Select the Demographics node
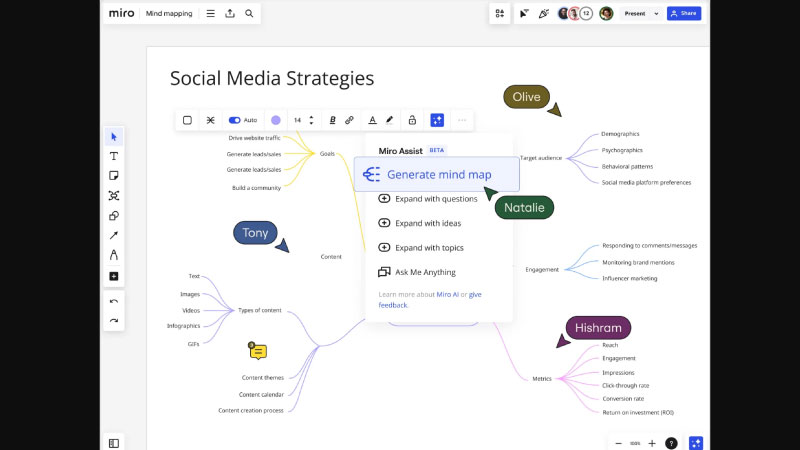Screen dimensions: 800x450 pos(620,134)
